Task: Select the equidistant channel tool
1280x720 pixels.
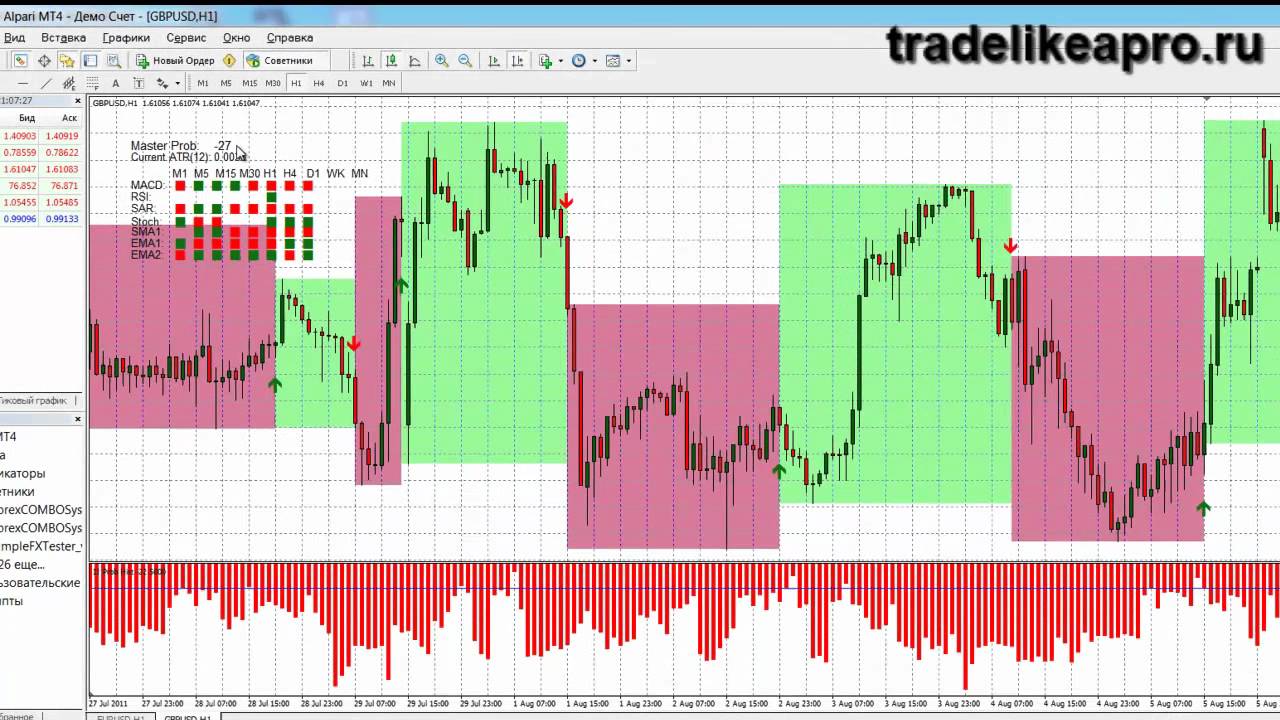Action: pos(69,83)
